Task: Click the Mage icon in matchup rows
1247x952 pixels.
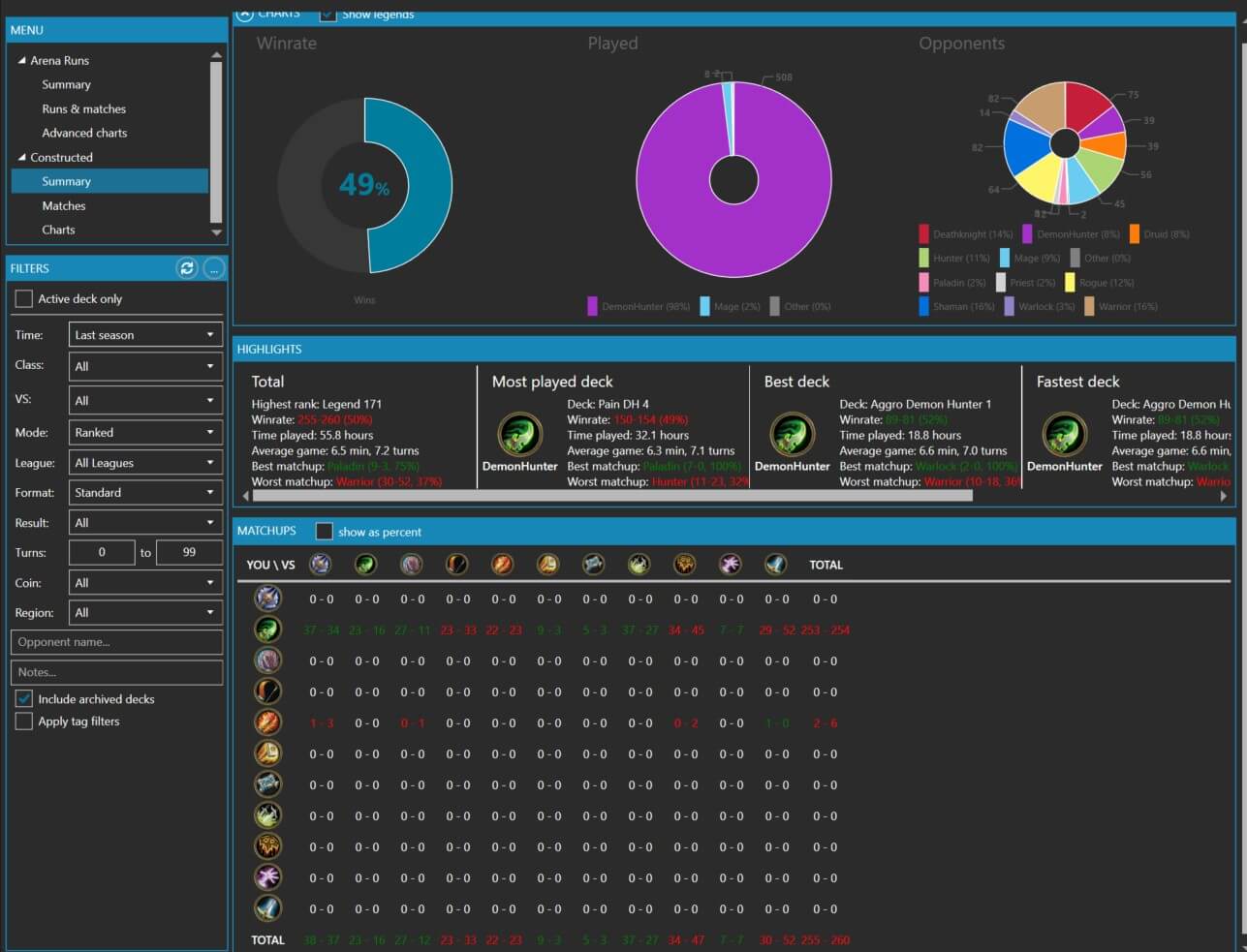Action: 267,722
